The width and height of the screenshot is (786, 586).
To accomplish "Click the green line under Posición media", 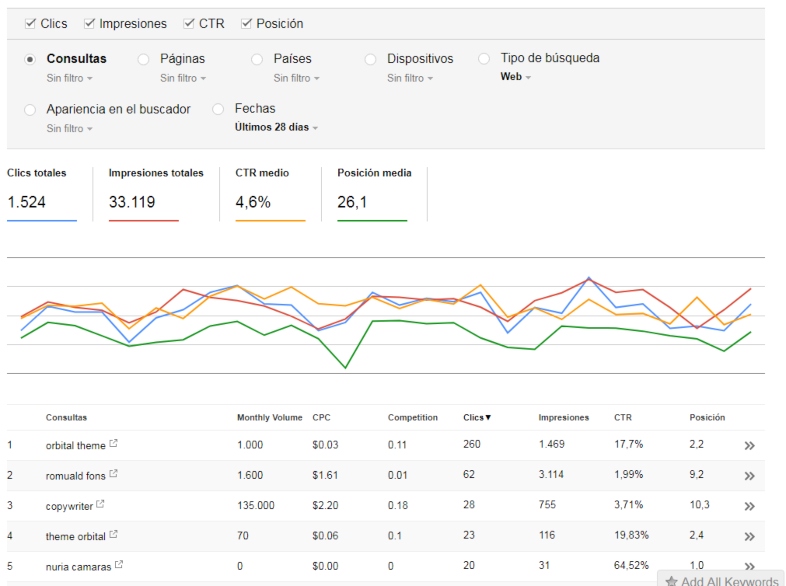I will (x=372, y=221).
